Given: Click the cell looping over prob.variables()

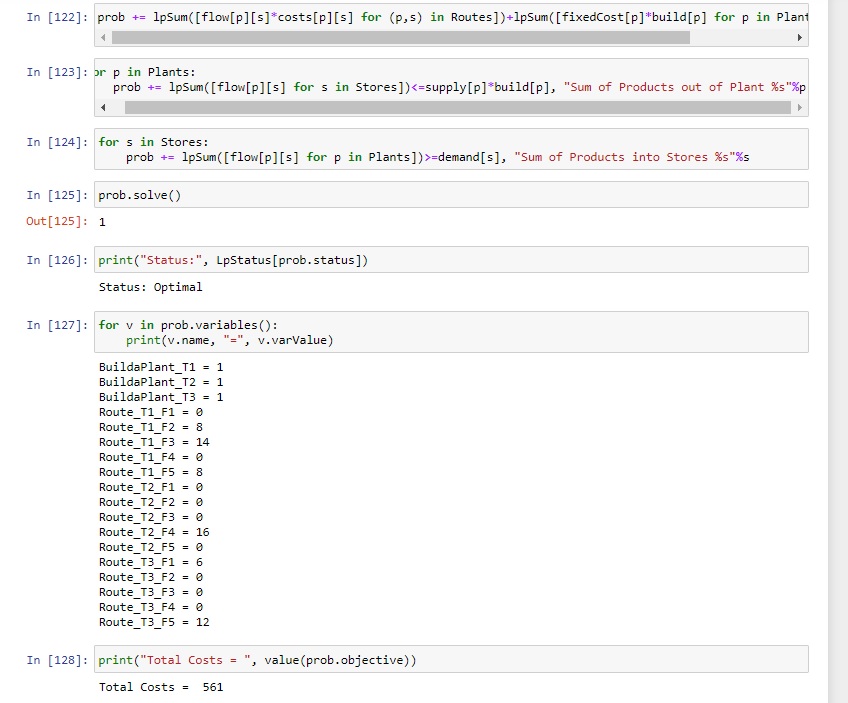Looking at the screenshot, I should point(451,332).
